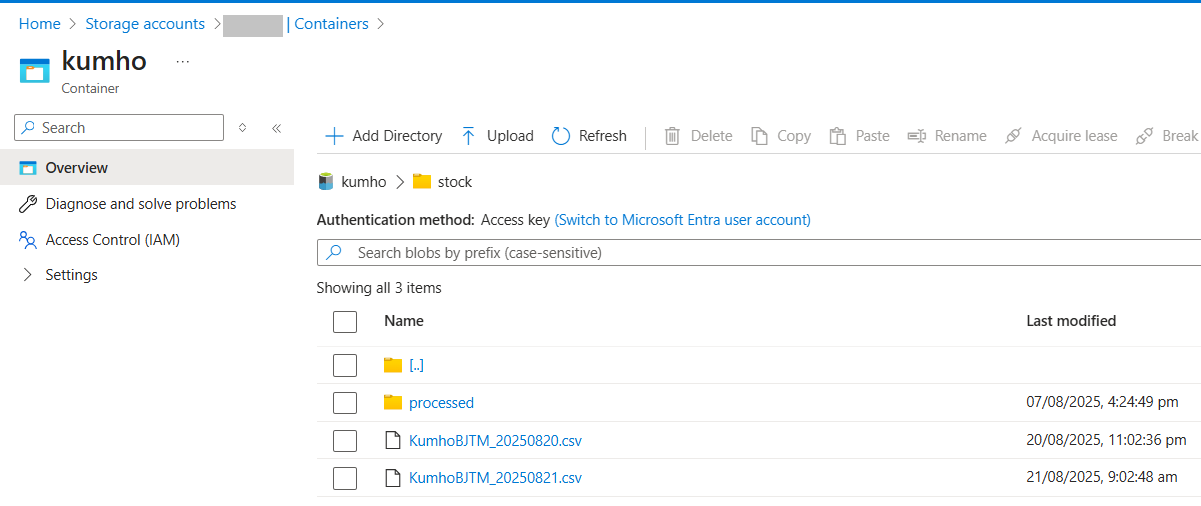
Task: Click the Rename icon in toolbar
Action: tap(916, 136)
